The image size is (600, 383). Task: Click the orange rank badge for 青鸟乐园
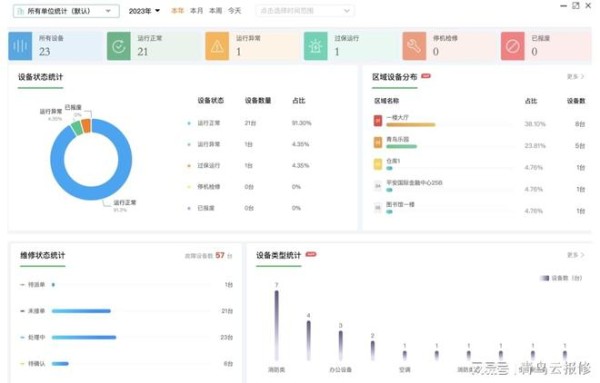click(x=378, y=142)
